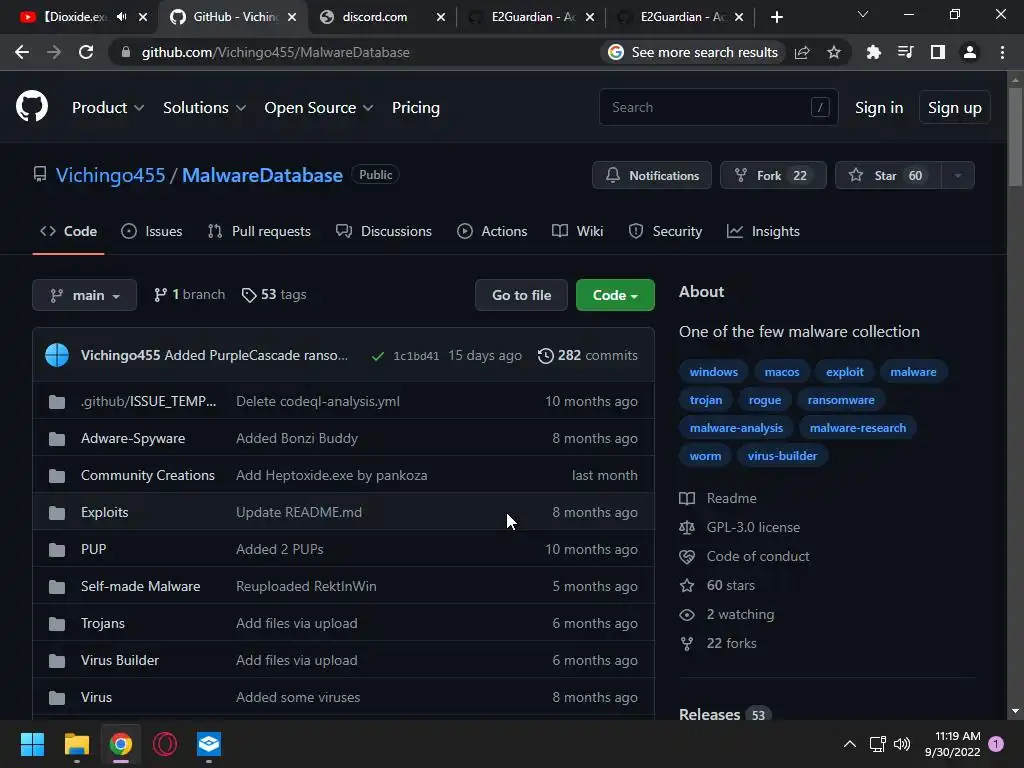1024x768 pixels.
Task: Click the Opera browser taskbar icon
Action: pyautogui.click(x=165, y=744)
